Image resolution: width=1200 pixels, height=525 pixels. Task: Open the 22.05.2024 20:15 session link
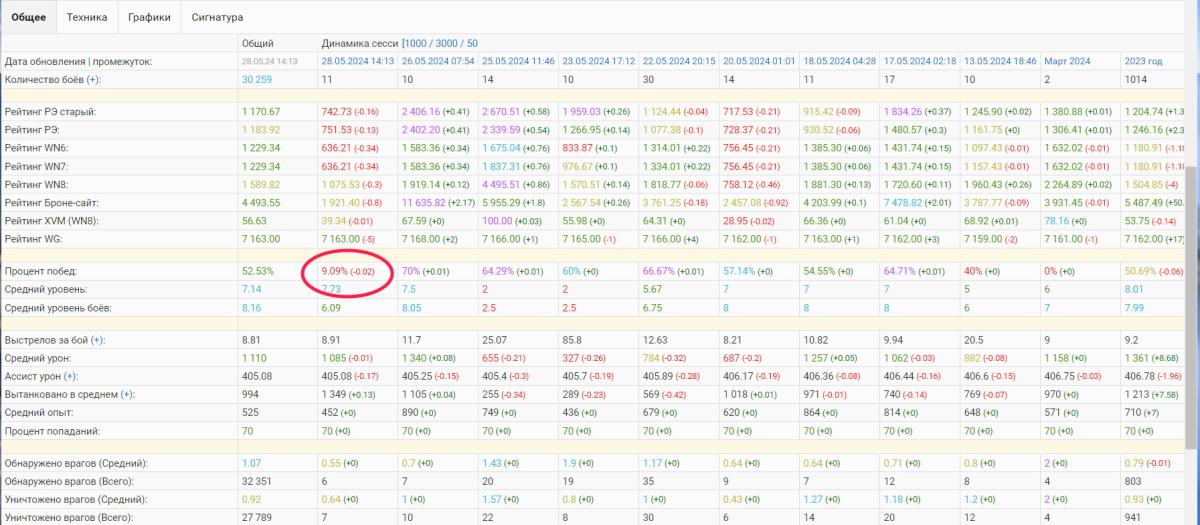tap(675, 62)
